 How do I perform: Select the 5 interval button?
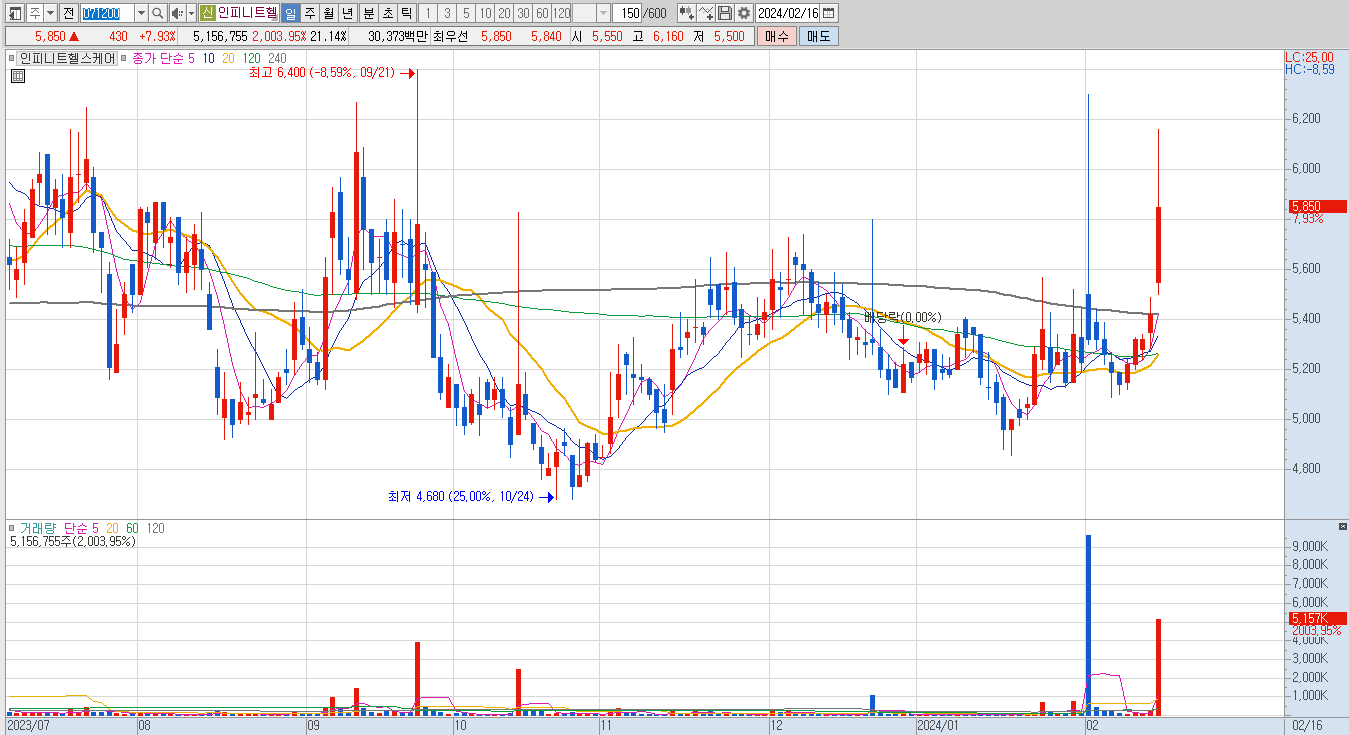coord(465,13)
